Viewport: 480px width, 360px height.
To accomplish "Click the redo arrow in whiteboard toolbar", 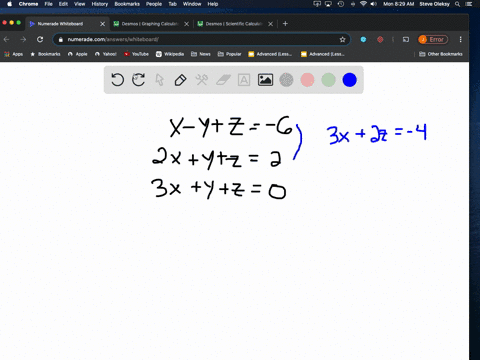I will 138,80.
